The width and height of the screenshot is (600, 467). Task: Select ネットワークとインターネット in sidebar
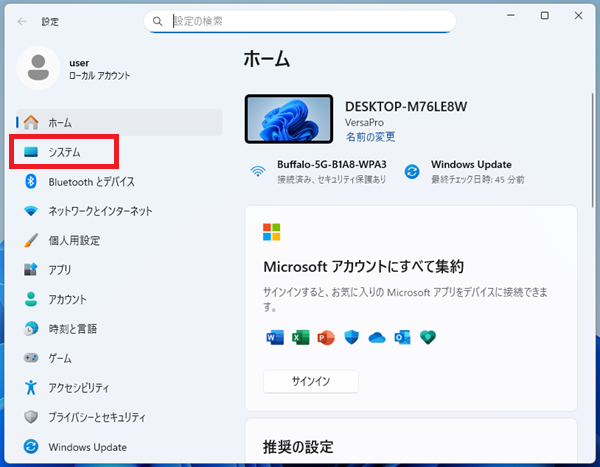100,211
